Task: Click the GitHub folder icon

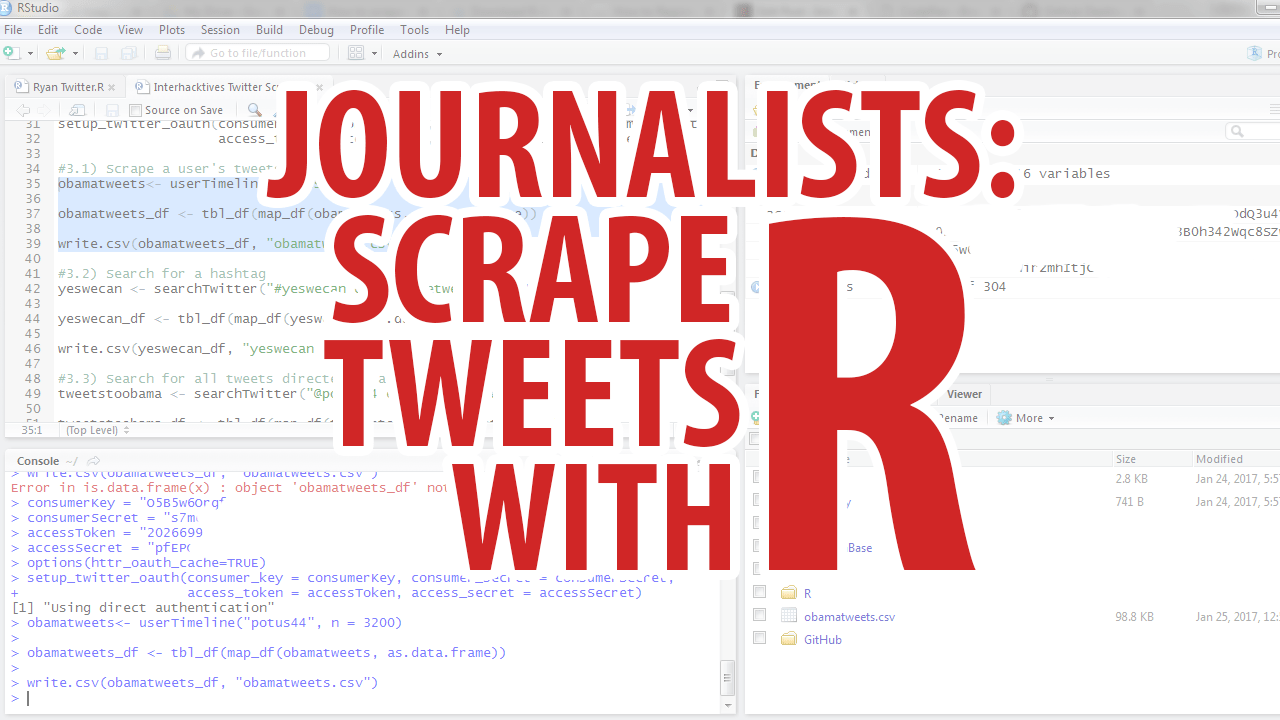Action: click(788, 639)
